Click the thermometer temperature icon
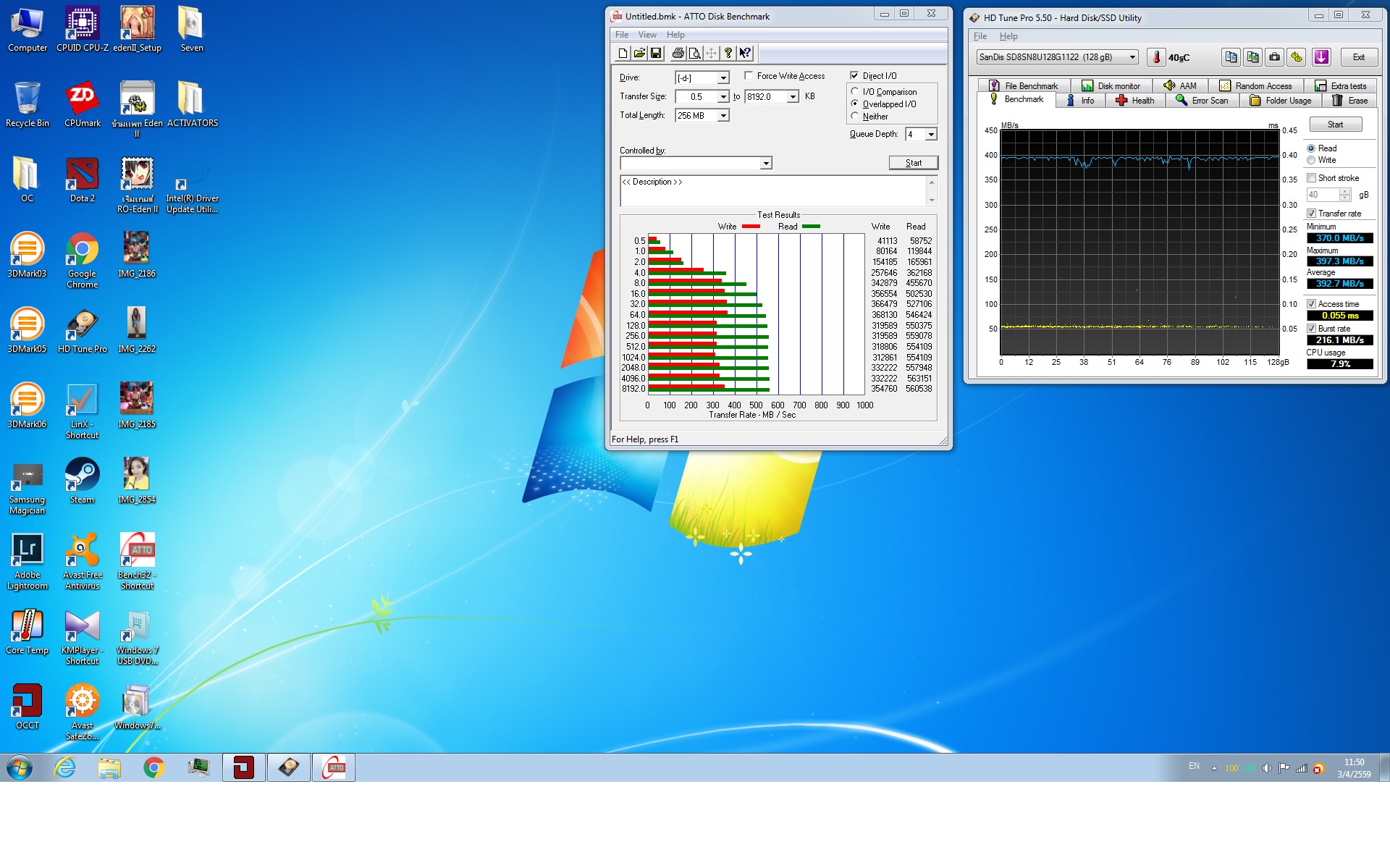The width and height of the screenshot is (1390, 868). tap(1156, 57)
